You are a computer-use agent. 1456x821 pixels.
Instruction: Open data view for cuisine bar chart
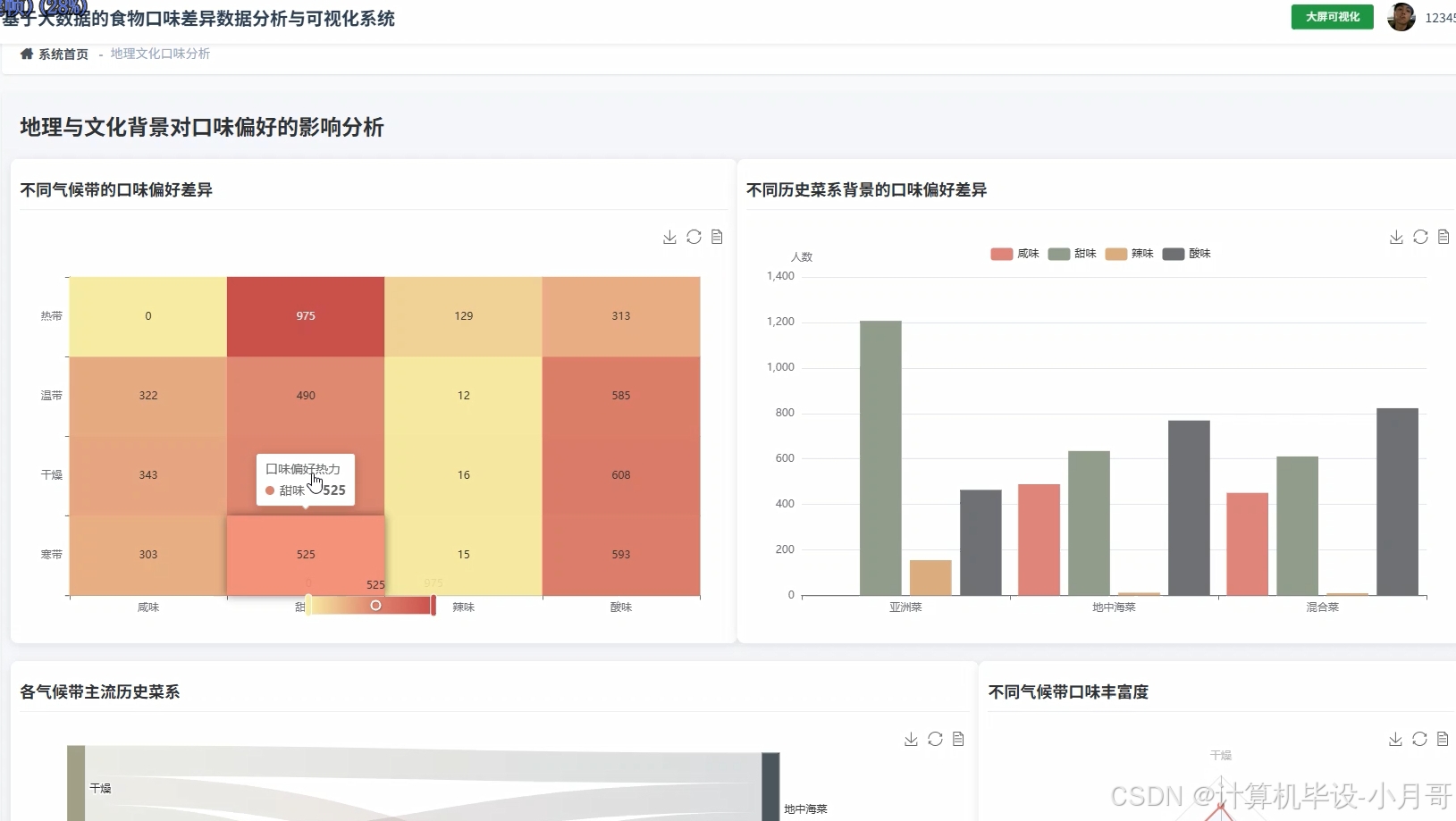1443,237
